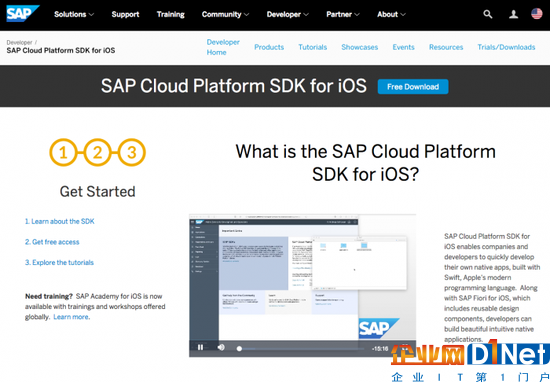The width and height of the screenshot is (550, 382).
Task: Open the Showcases tab
Action: pyautogui.click(x=360, y=47)
